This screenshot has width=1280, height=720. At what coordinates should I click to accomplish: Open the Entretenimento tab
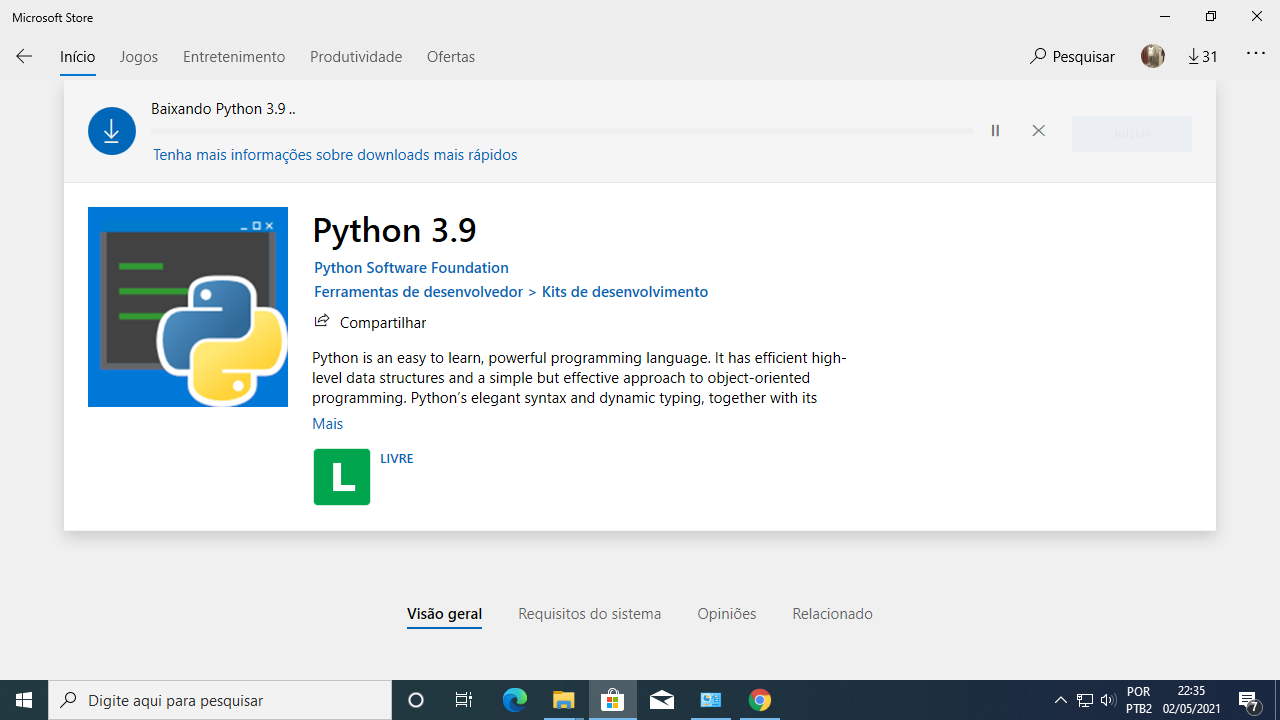[234, 57]
